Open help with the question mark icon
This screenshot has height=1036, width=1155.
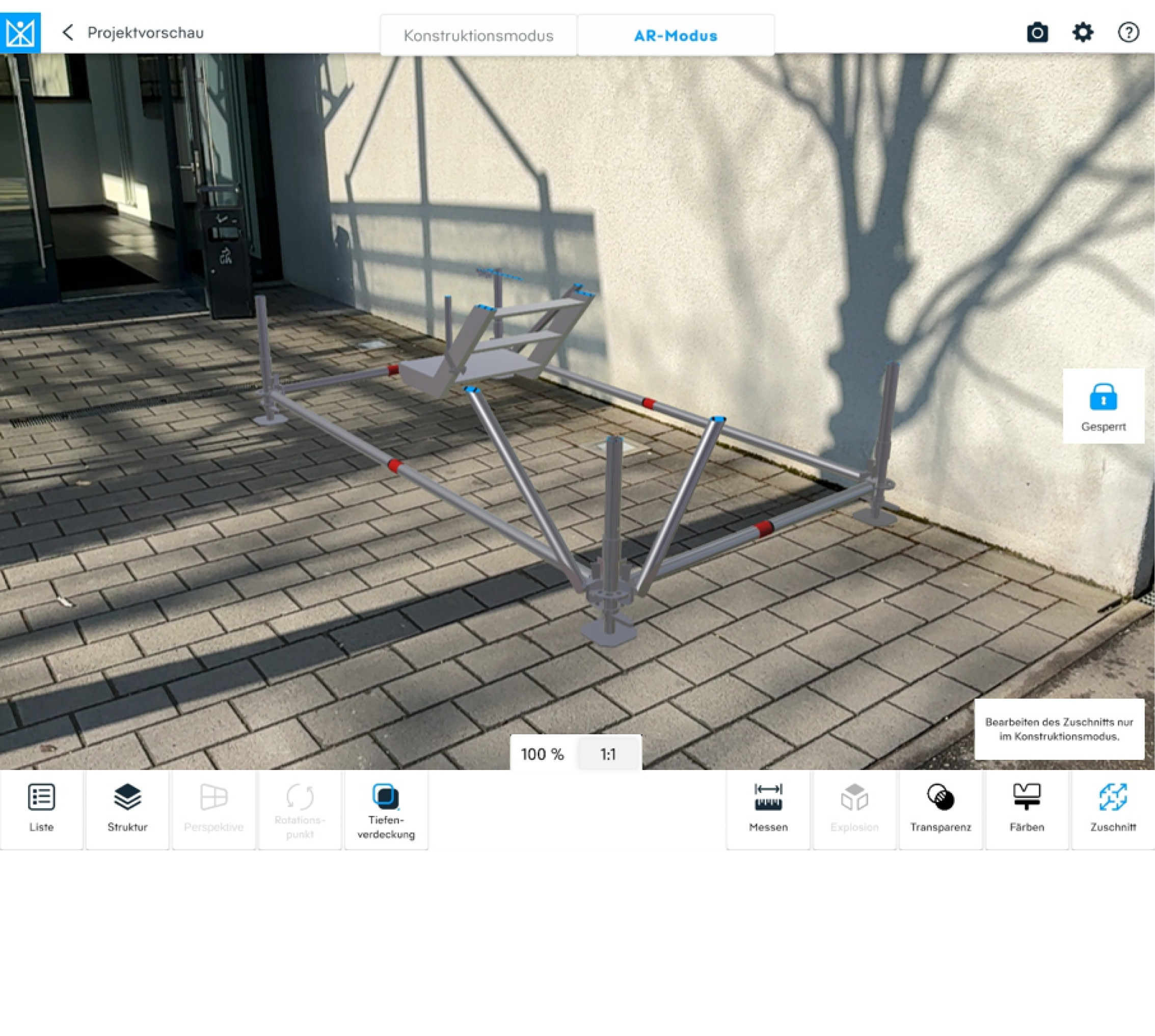pos(1129,33)
